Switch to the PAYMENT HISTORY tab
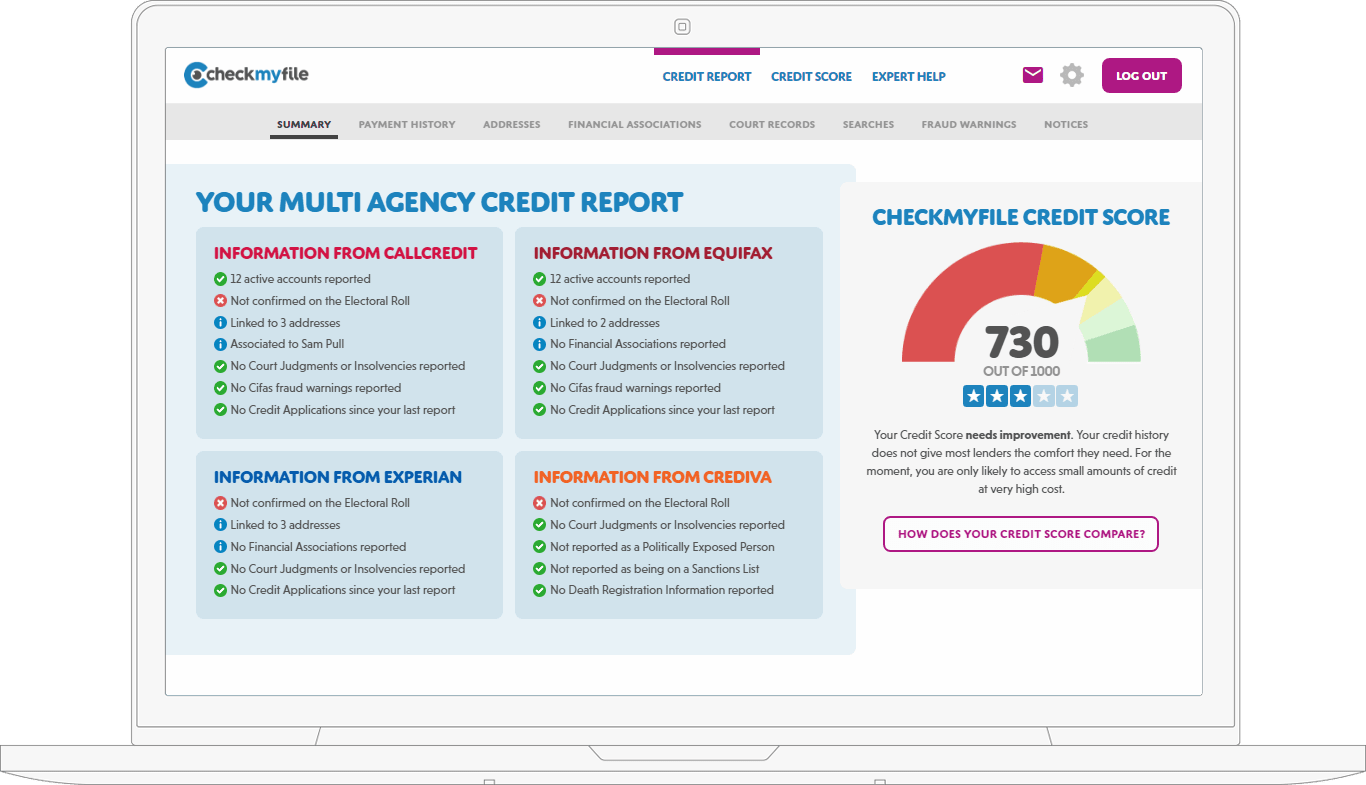The height and width of the screenshot is (785, 1366). tap(407, 125)
